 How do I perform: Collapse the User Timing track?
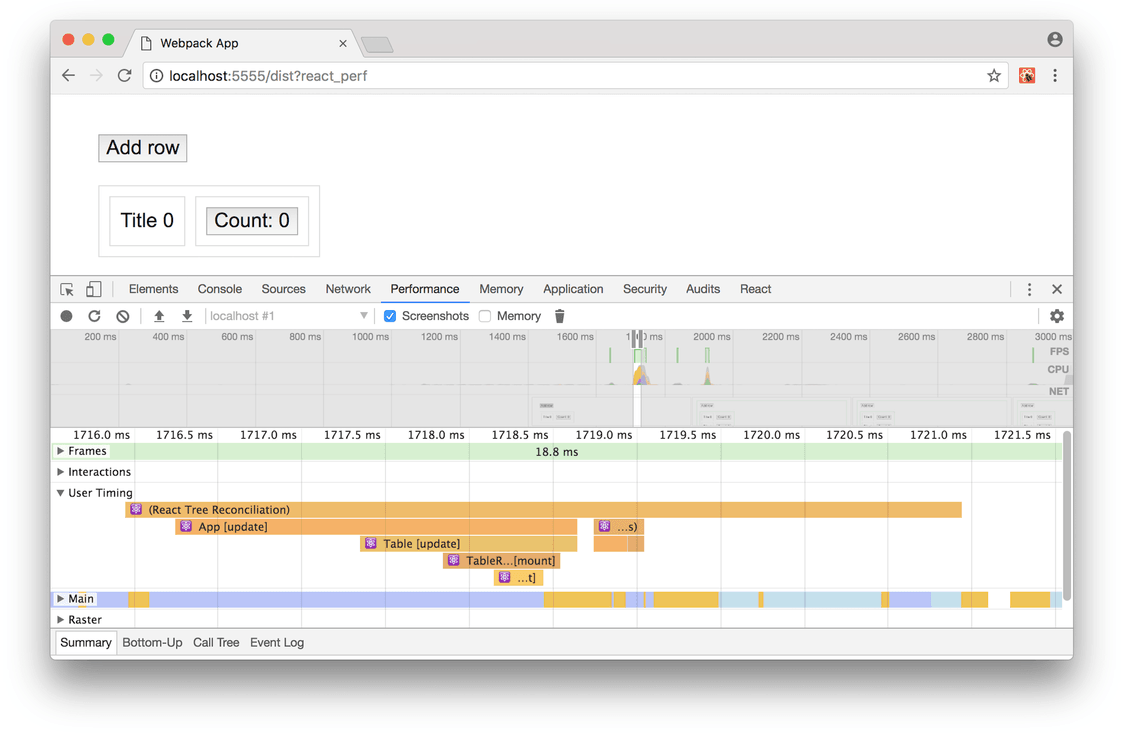pos(60,492)
